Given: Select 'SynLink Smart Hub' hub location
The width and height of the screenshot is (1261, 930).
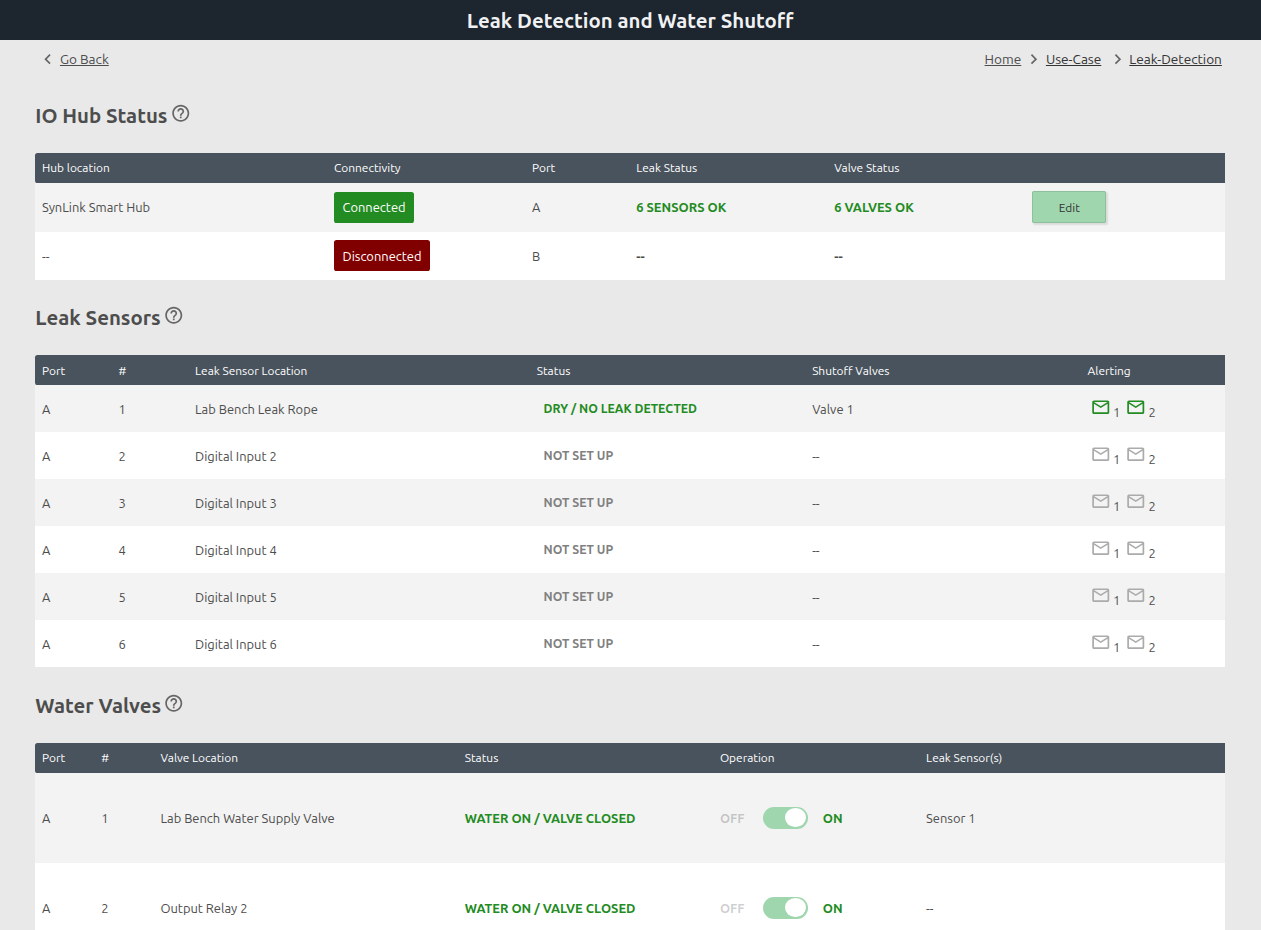Looking at the screenshot, I should tap(96, 208).
